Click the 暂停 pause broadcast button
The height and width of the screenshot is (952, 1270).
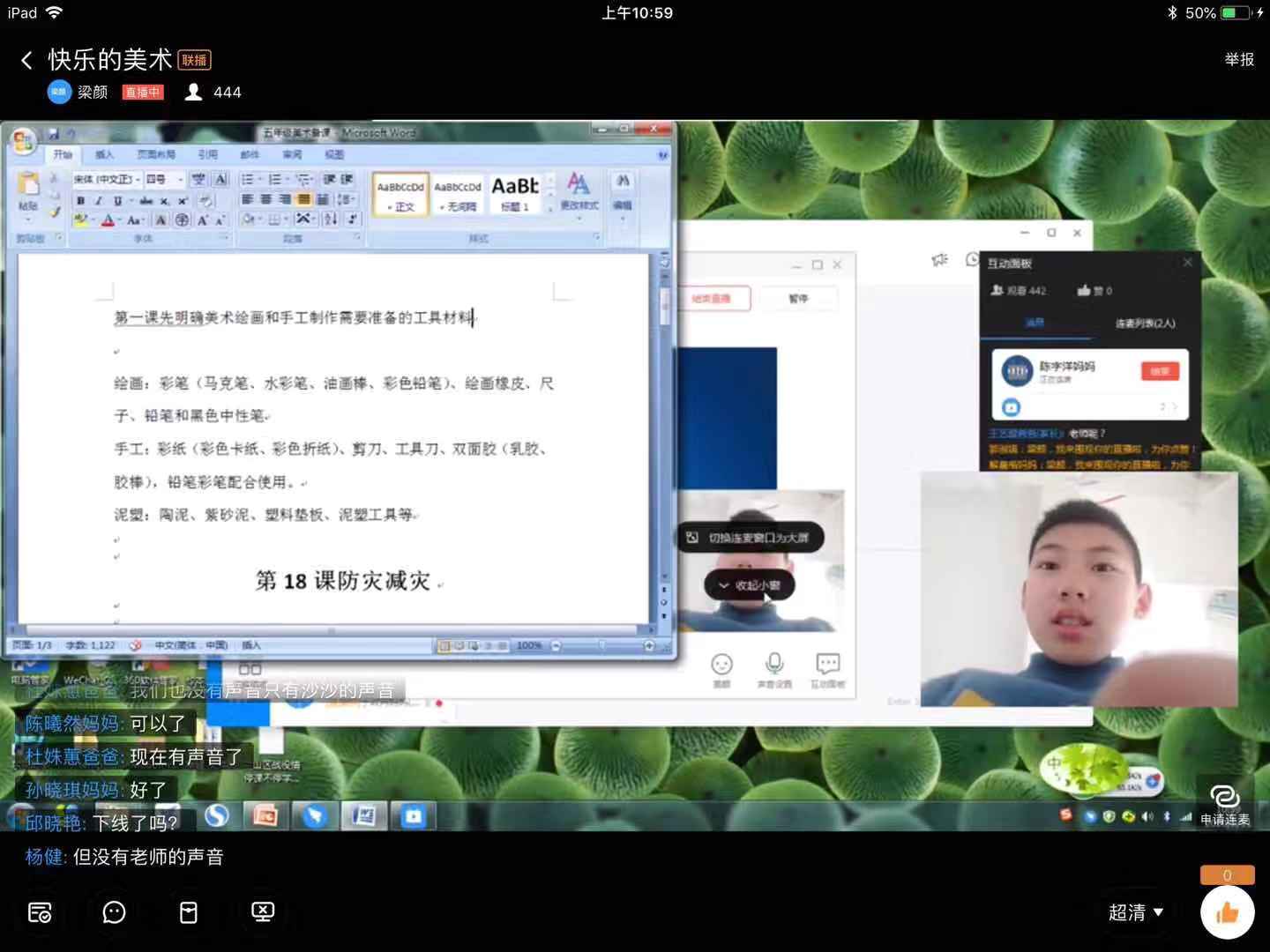point(798,299)
